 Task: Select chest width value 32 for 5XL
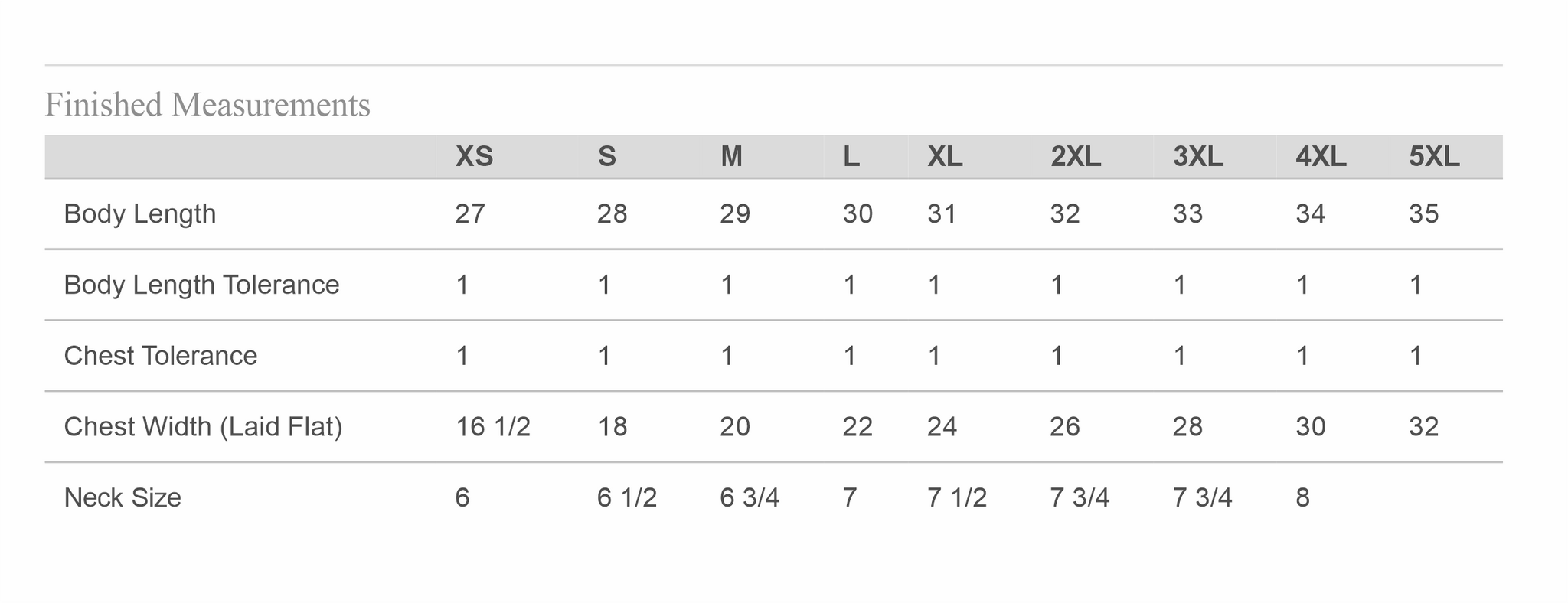[1423, 426]
